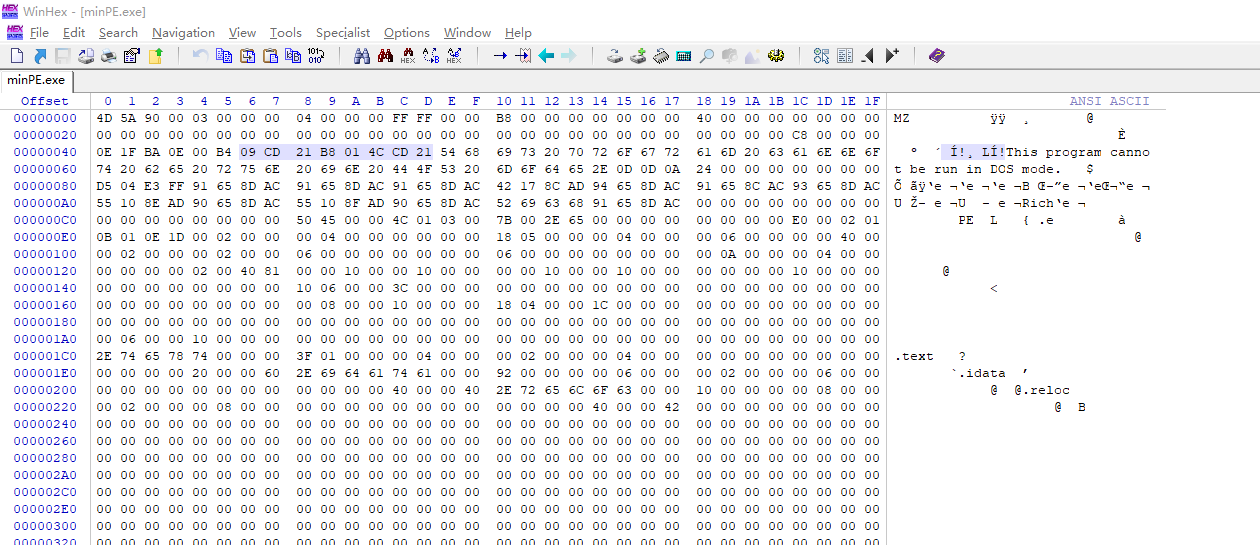This screenshot has width=1260, height=545.
Task: Click the Go To Offset arrow icon
Action: point(500,56)
